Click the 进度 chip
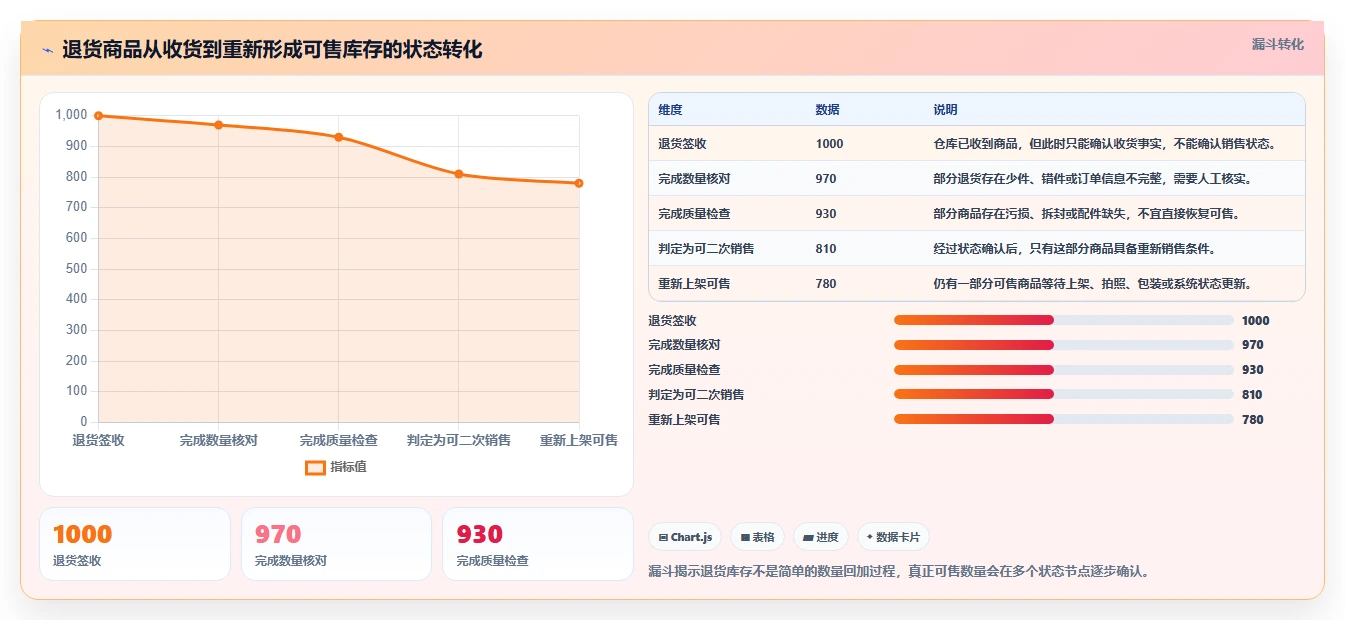This screenshot has height=620, width=1345. pyautogui.click(x=820, y=537)
